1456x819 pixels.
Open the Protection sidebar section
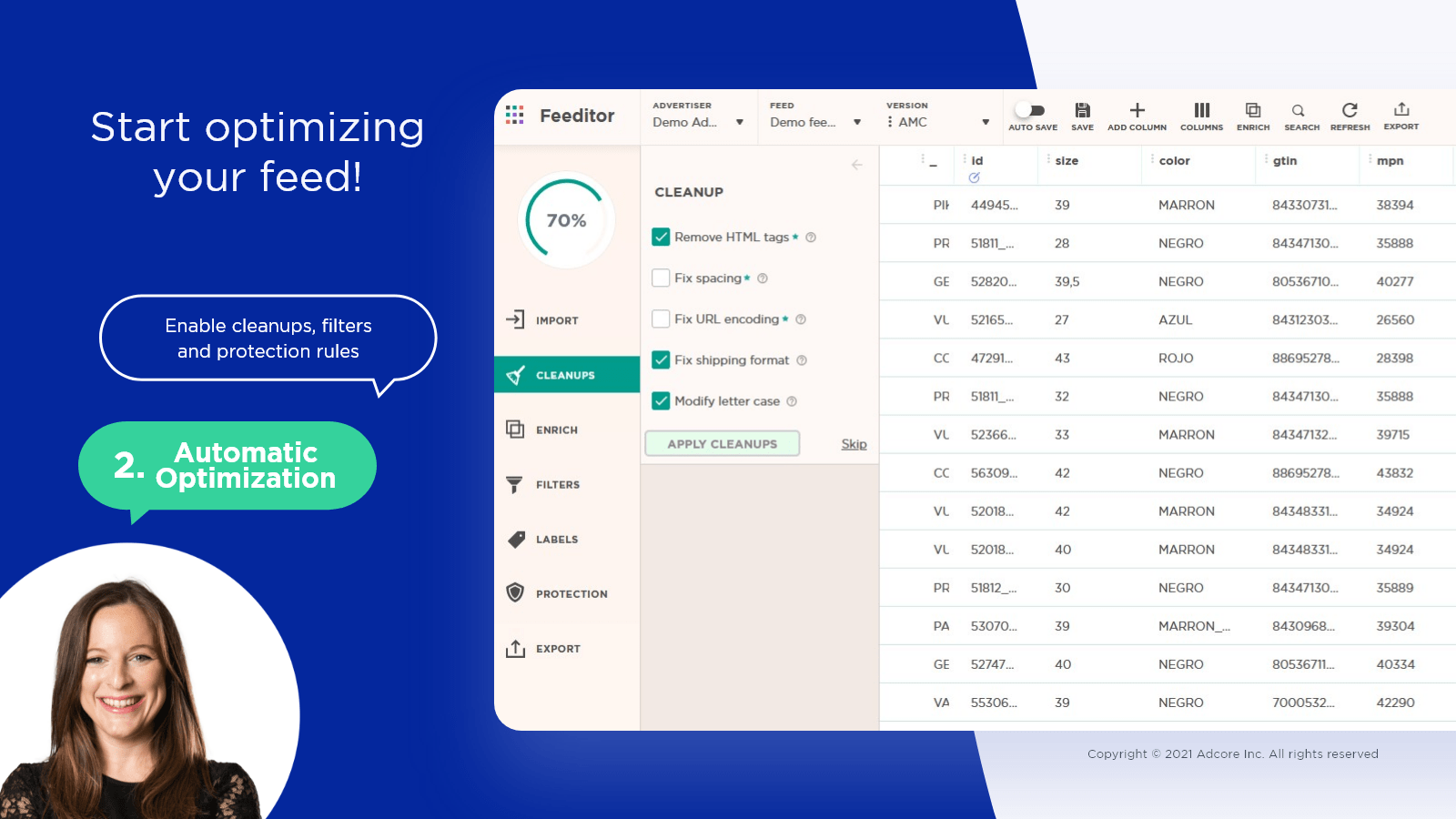[x=571, y=594]
